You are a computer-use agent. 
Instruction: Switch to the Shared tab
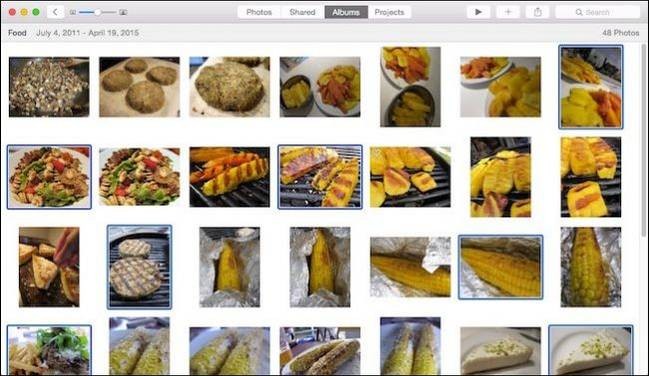(x=302, y=12)
